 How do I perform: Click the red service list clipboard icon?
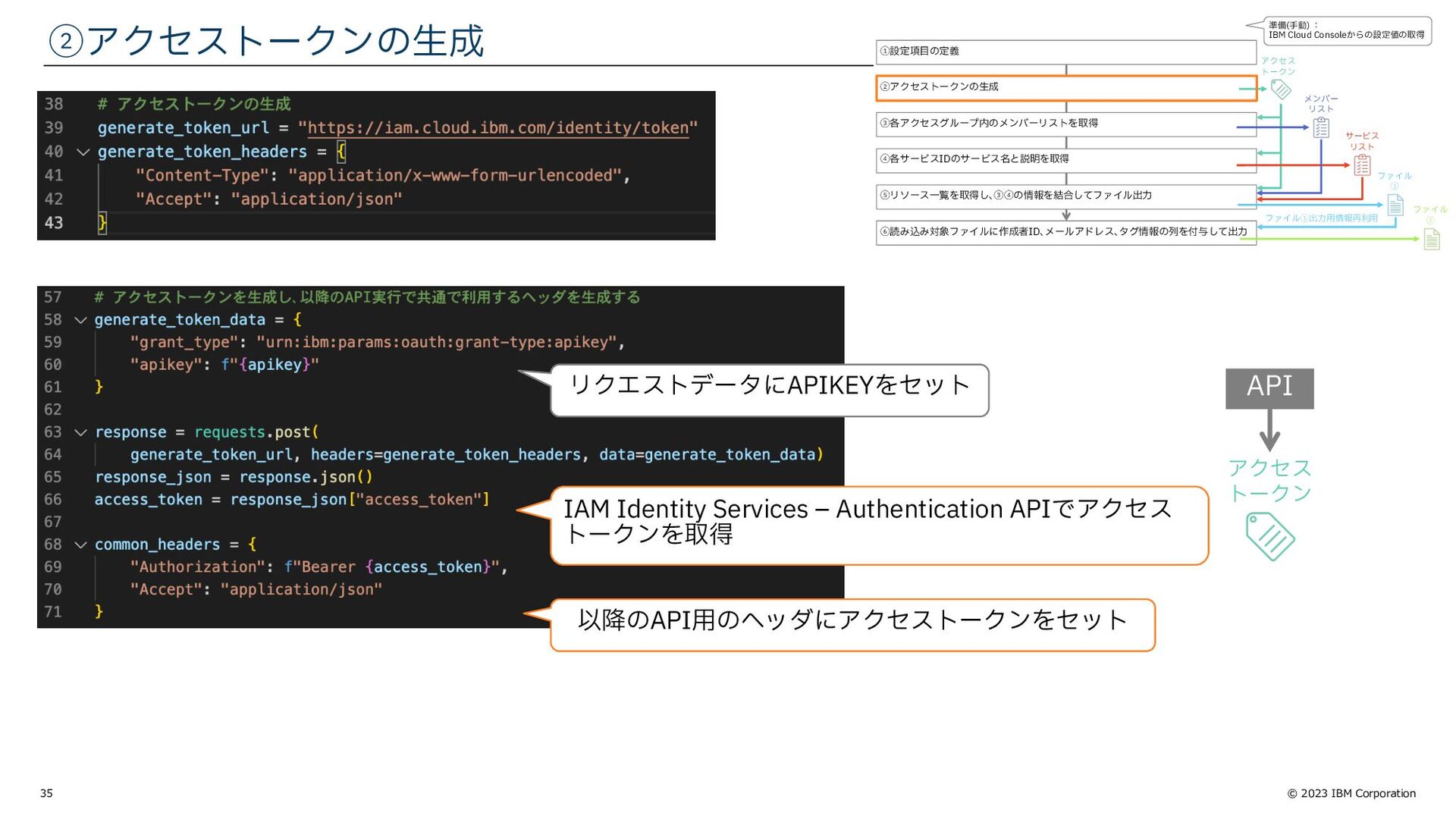(x=1362, y=165)
